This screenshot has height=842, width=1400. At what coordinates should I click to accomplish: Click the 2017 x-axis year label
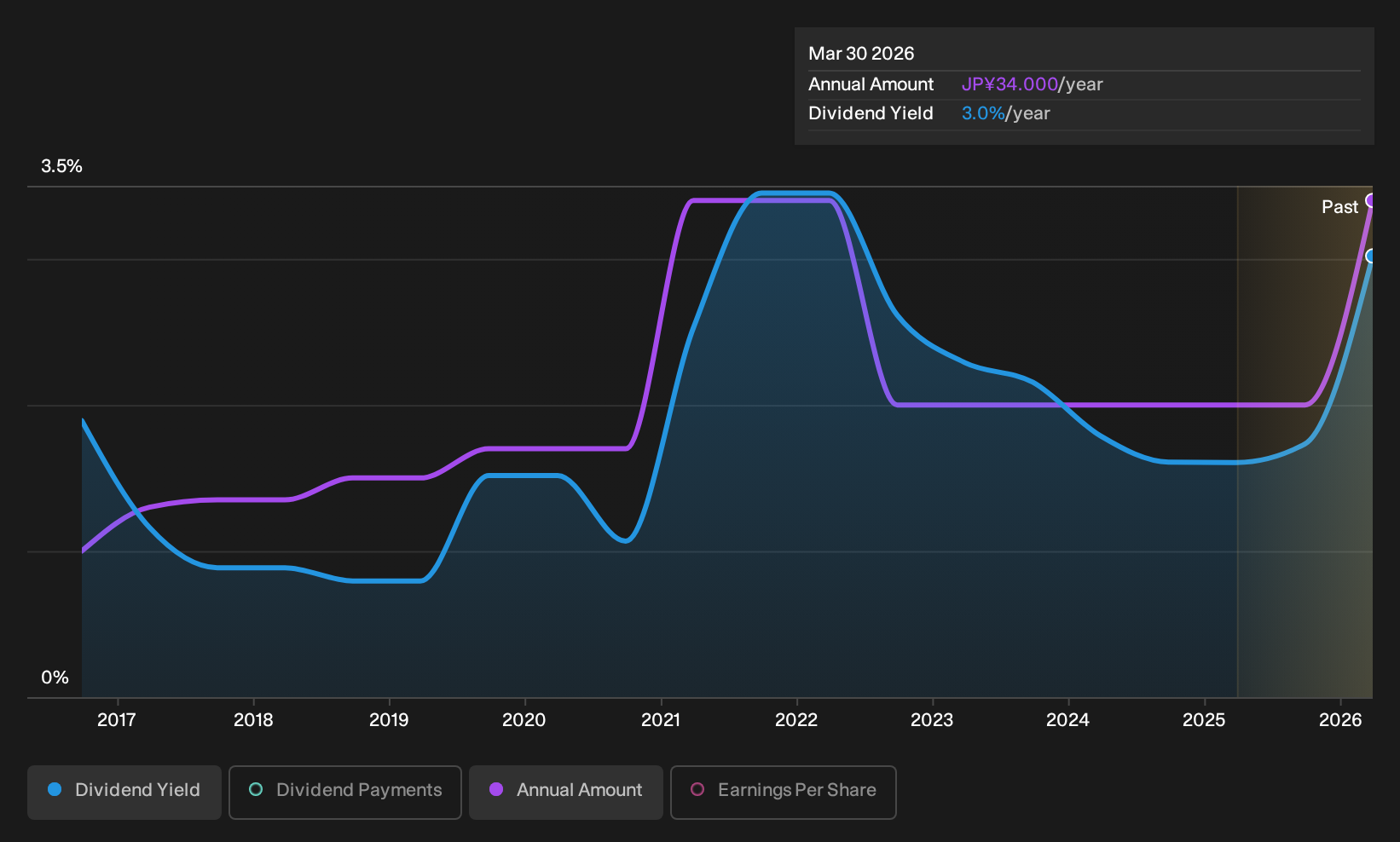[117, 720]
